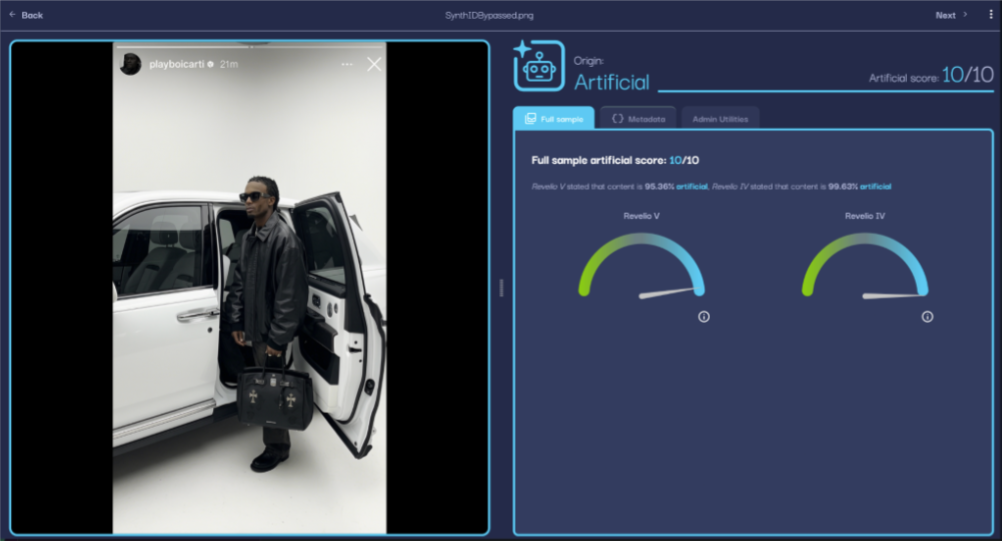1002x541 pixels.
Task: Click the Revelio V gauge
Action: 642,266
